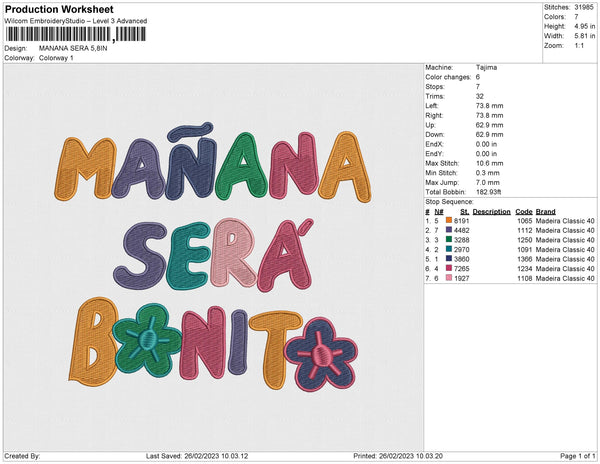Click the magenta swatch for thread 1234

click(x=449, y=269)
